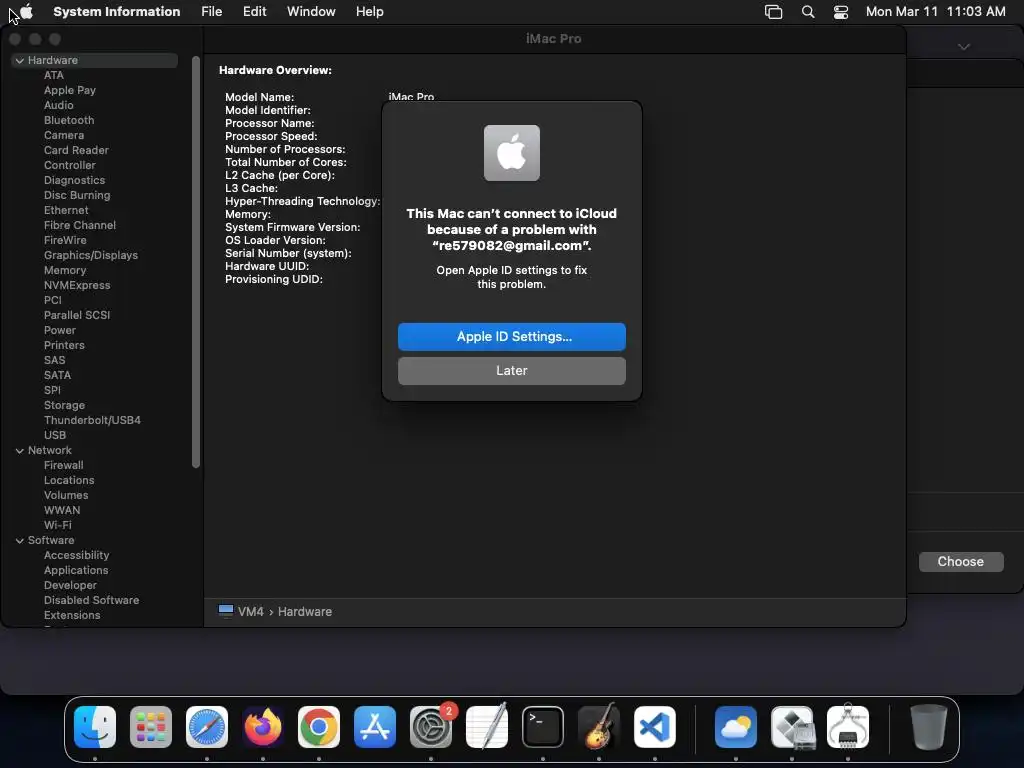
Task: Open Control Center in menu bar
Action: tap(840, 12)
